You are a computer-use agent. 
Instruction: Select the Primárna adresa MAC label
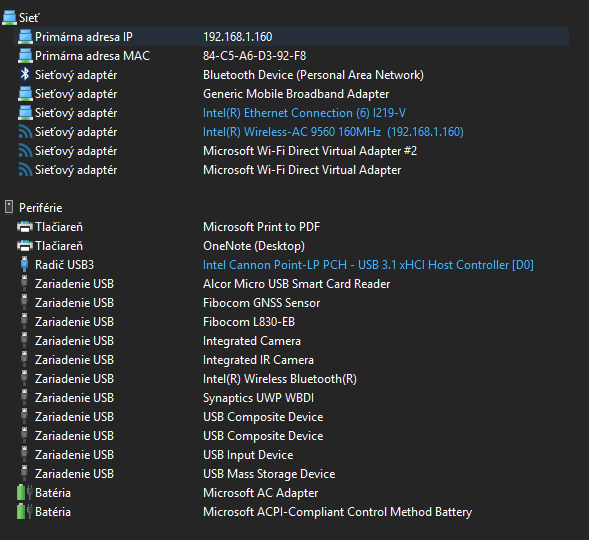click(x=92, y=56)
